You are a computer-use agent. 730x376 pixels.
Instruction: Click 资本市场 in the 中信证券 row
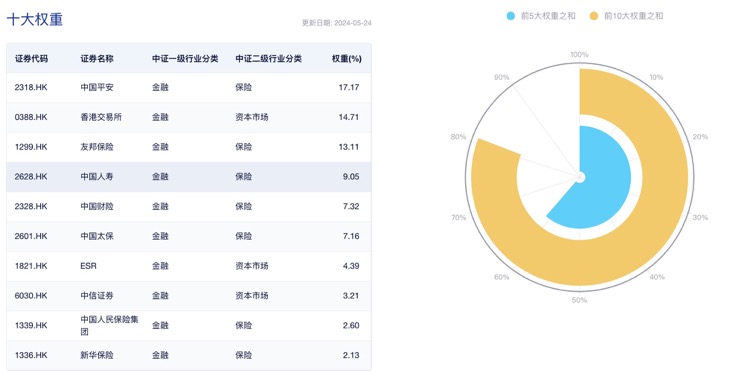tap(252, 296)
